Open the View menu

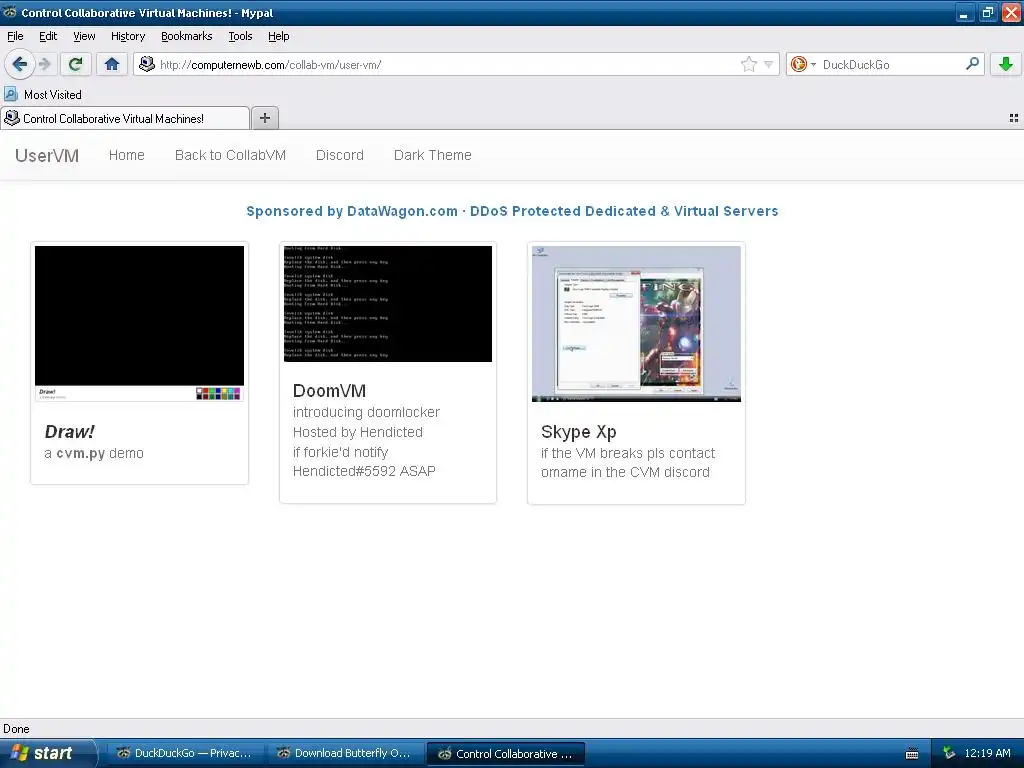click(84, 36)
